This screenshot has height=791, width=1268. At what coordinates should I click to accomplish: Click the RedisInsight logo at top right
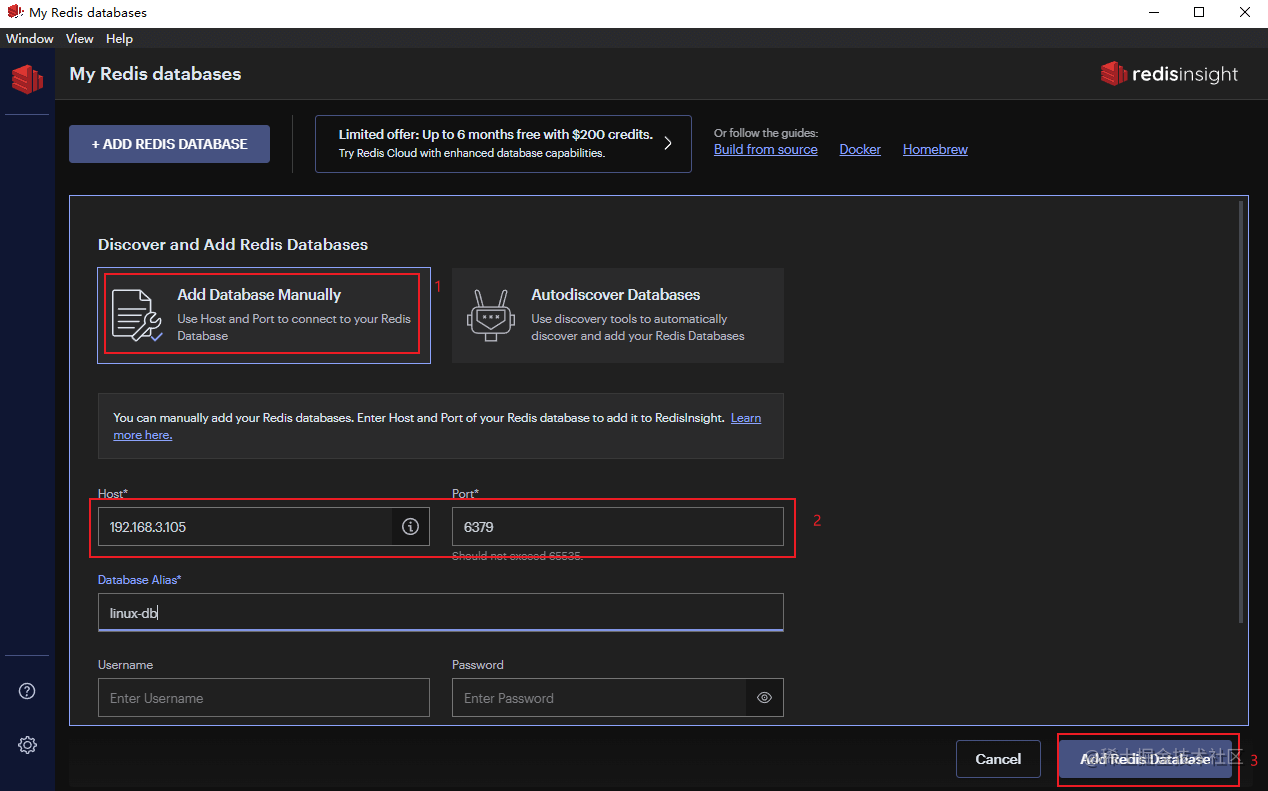tap(1169, 74)
